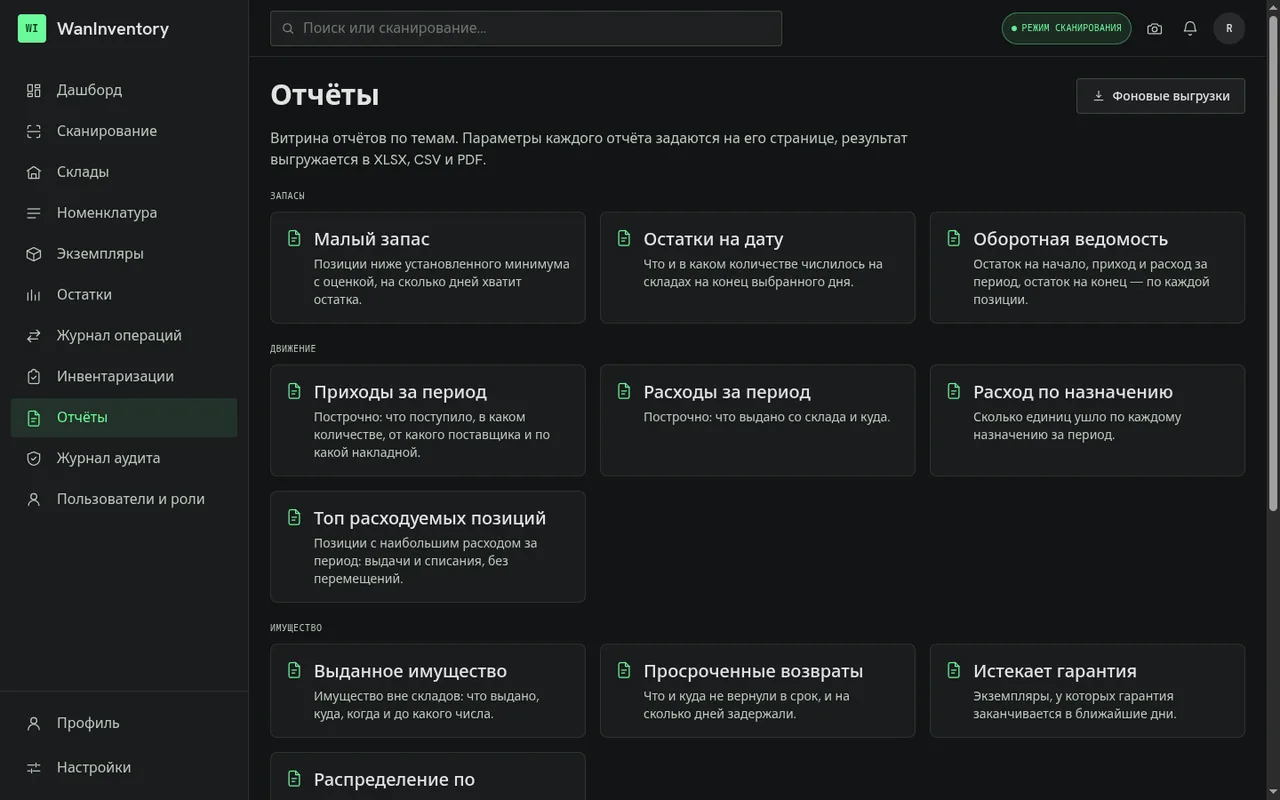Open the Отчёты menu item
This screenshot has height=800, width=1280.
(x=124, y=418)
